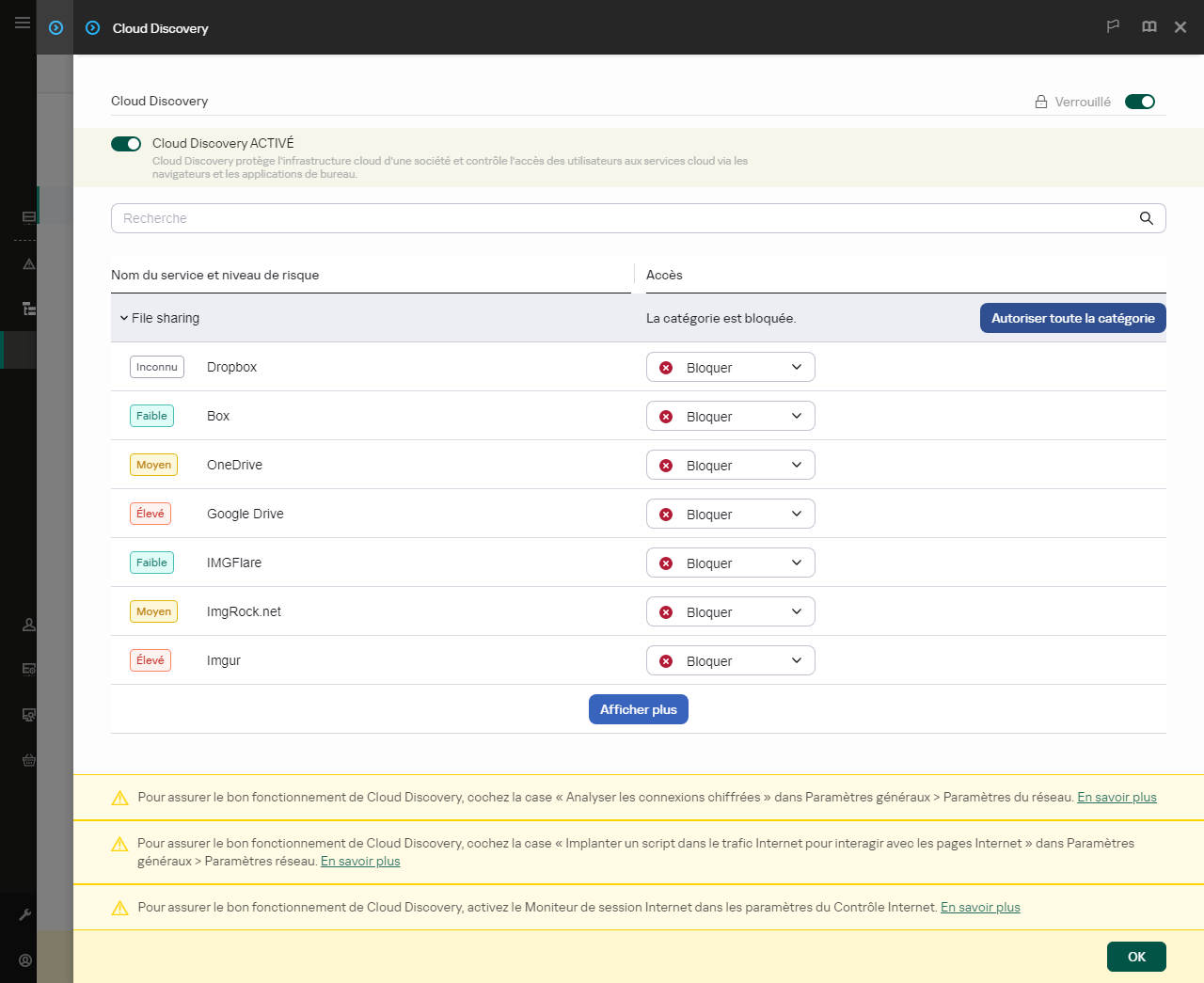Open the hamburger menu in the top-left corner

[22, 23]
